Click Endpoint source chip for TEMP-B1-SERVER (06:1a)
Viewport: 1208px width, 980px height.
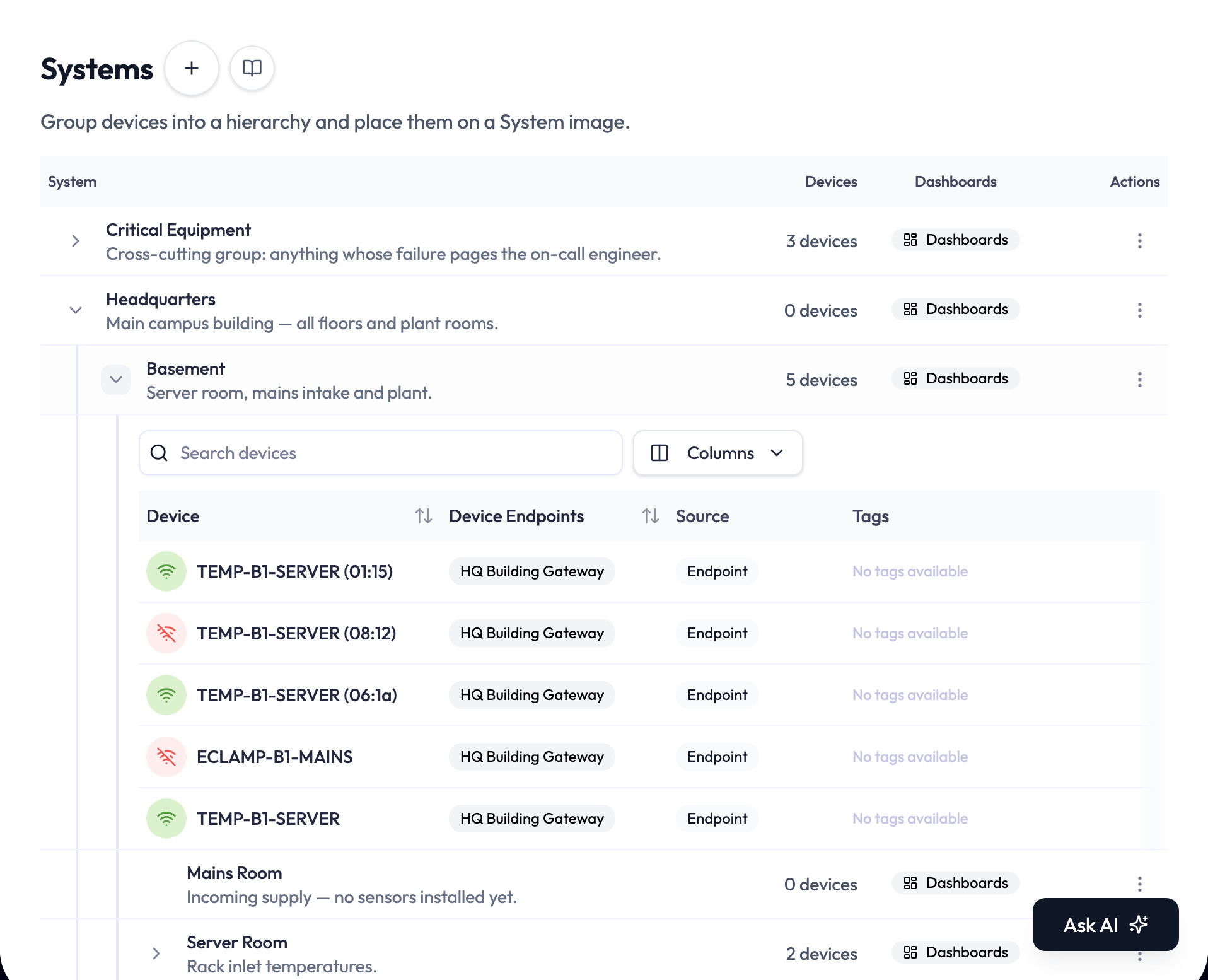pyautogui.click(x=717, y=695)
